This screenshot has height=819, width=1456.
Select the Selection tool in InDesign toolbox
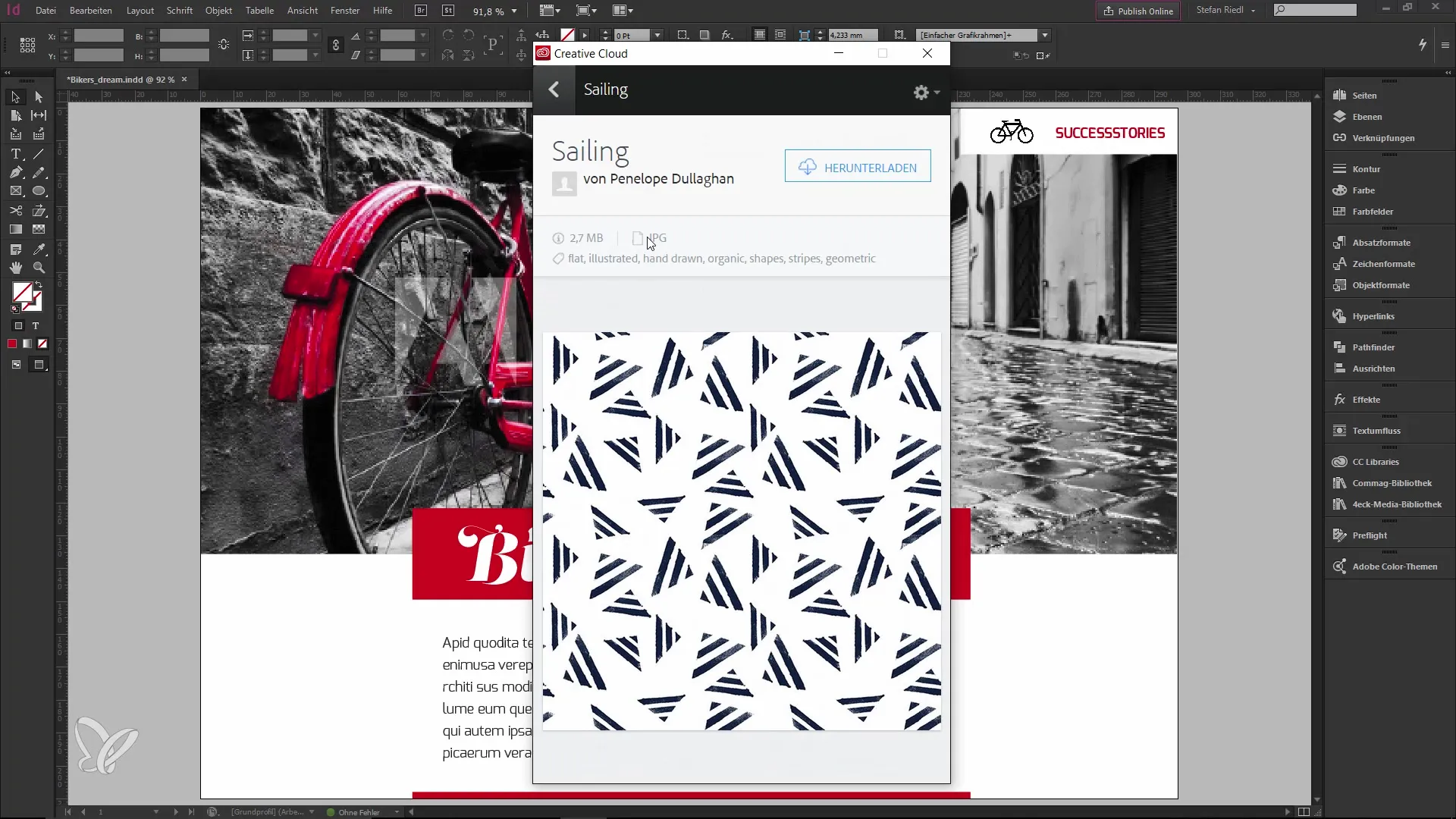pyautogui.click(x=15, y=97)
